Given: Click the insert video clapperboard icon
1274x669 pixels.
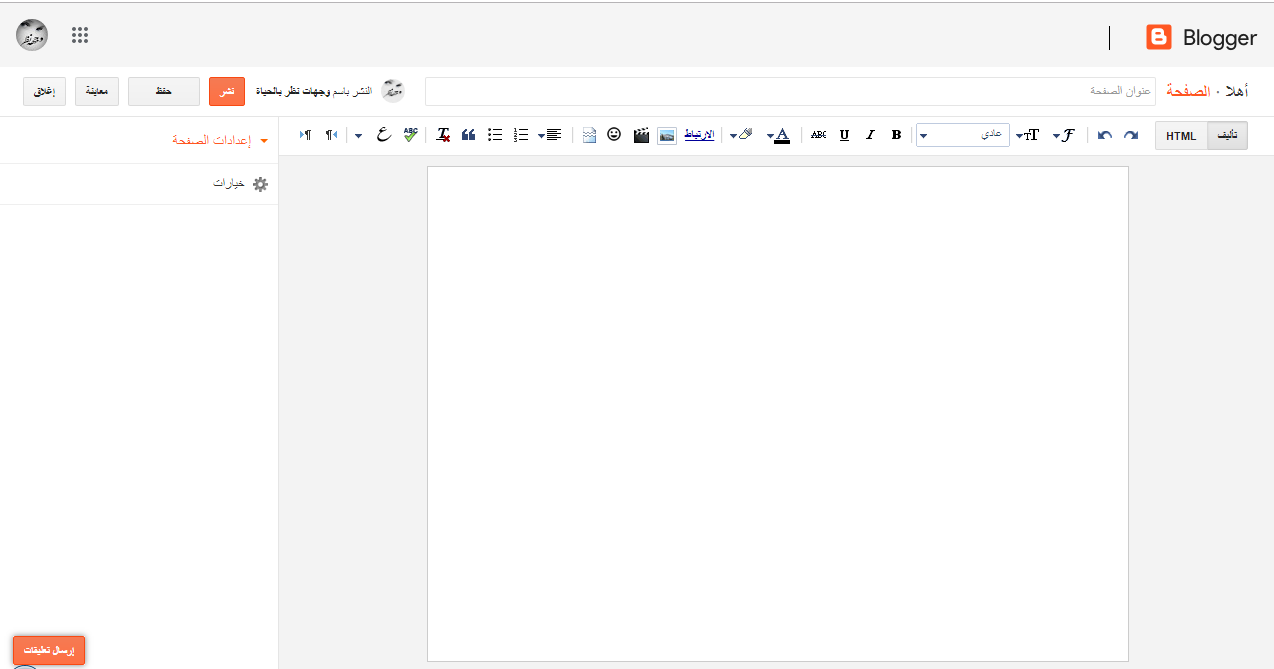Looking at the screenshot, I should pos(642,135).
